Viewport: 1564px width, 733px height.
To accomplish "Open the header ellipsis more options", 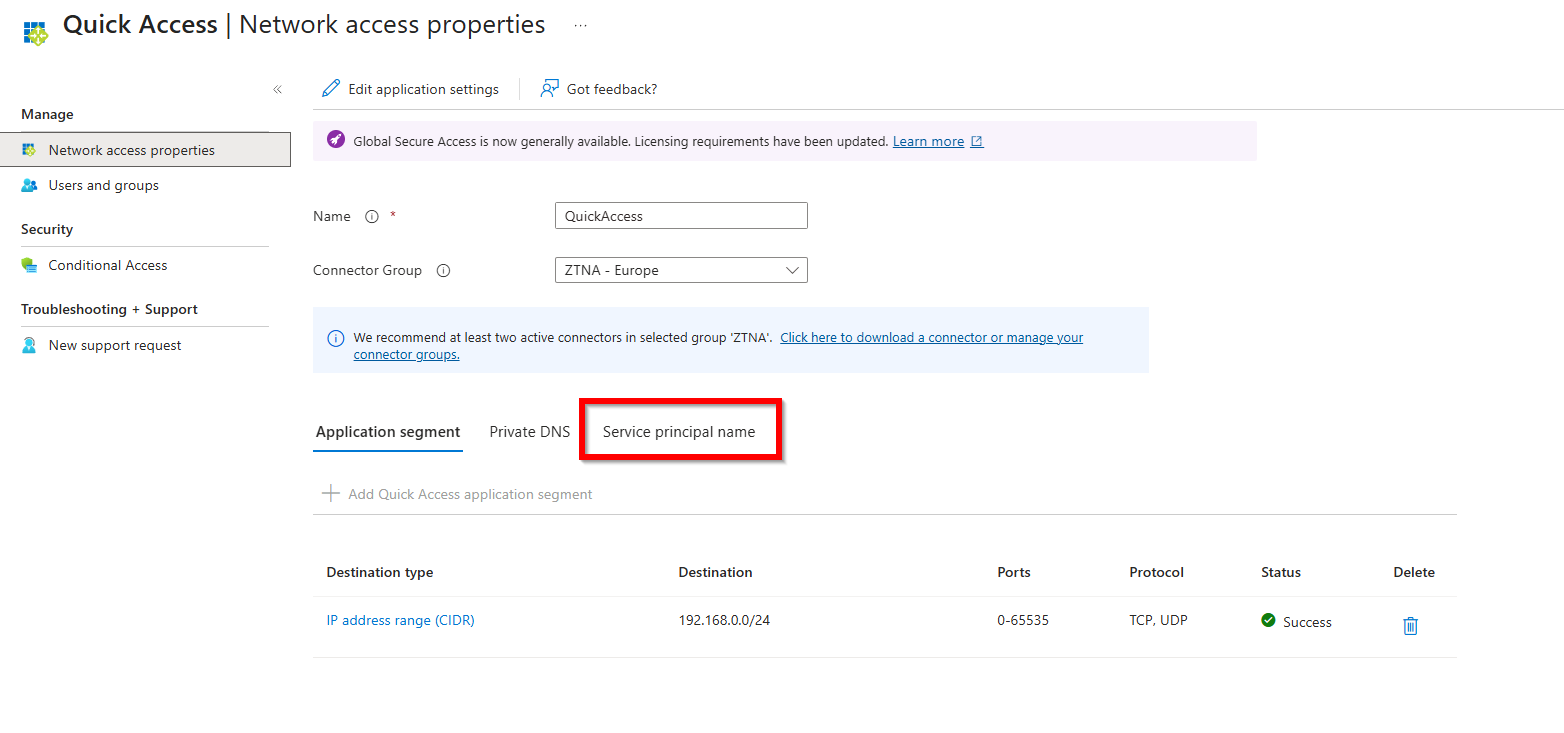I will point(581,26).
